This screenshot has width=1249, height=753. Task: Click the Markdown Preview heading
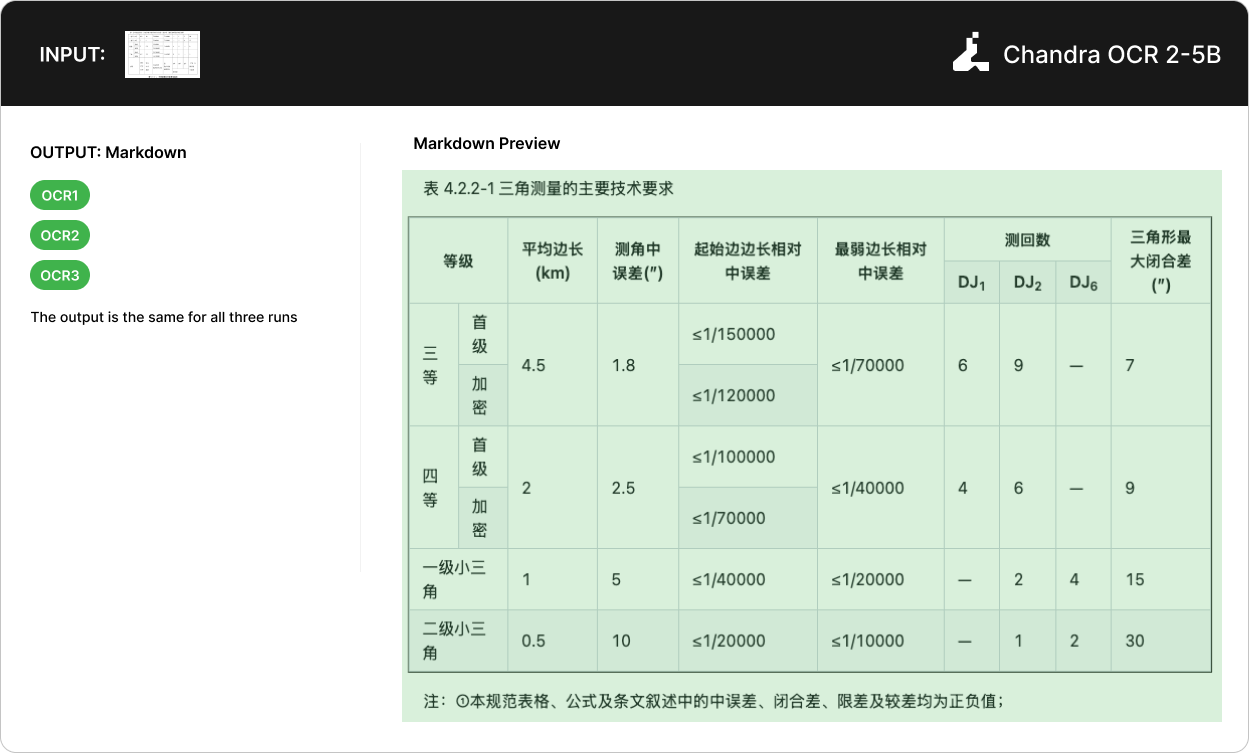pyautogui.click(x=487, y=143)
